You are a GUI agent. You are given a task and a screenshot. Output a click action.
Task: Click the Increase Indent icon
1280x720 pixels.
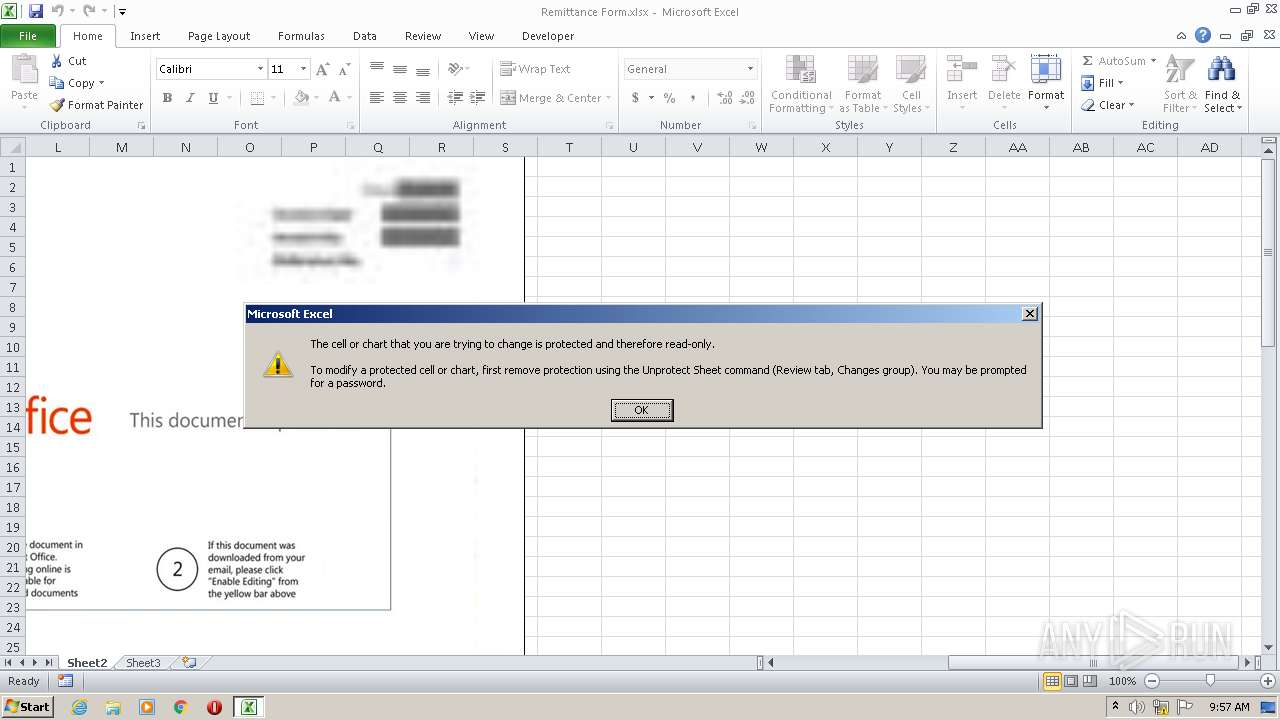(478, 98)
